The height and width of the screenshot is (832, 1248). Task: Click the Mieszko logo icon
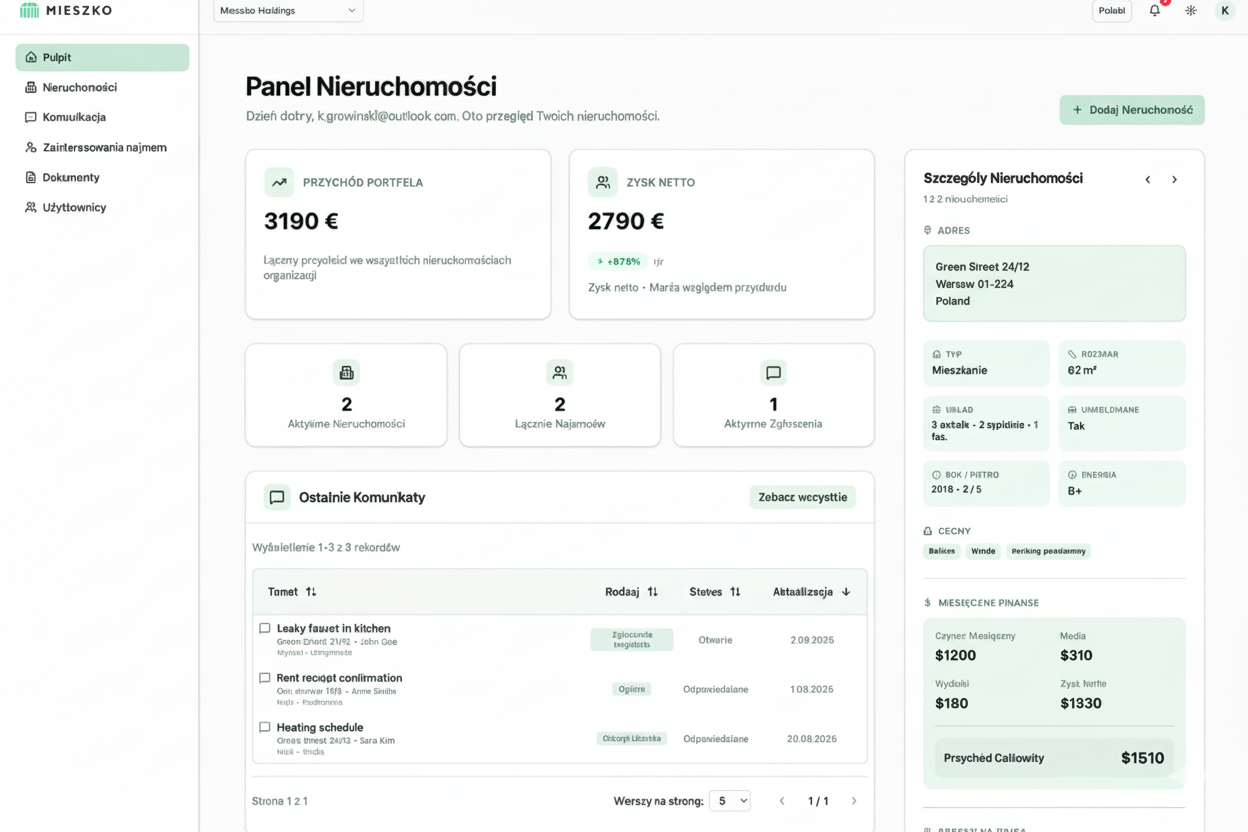[x=30, y=10]
